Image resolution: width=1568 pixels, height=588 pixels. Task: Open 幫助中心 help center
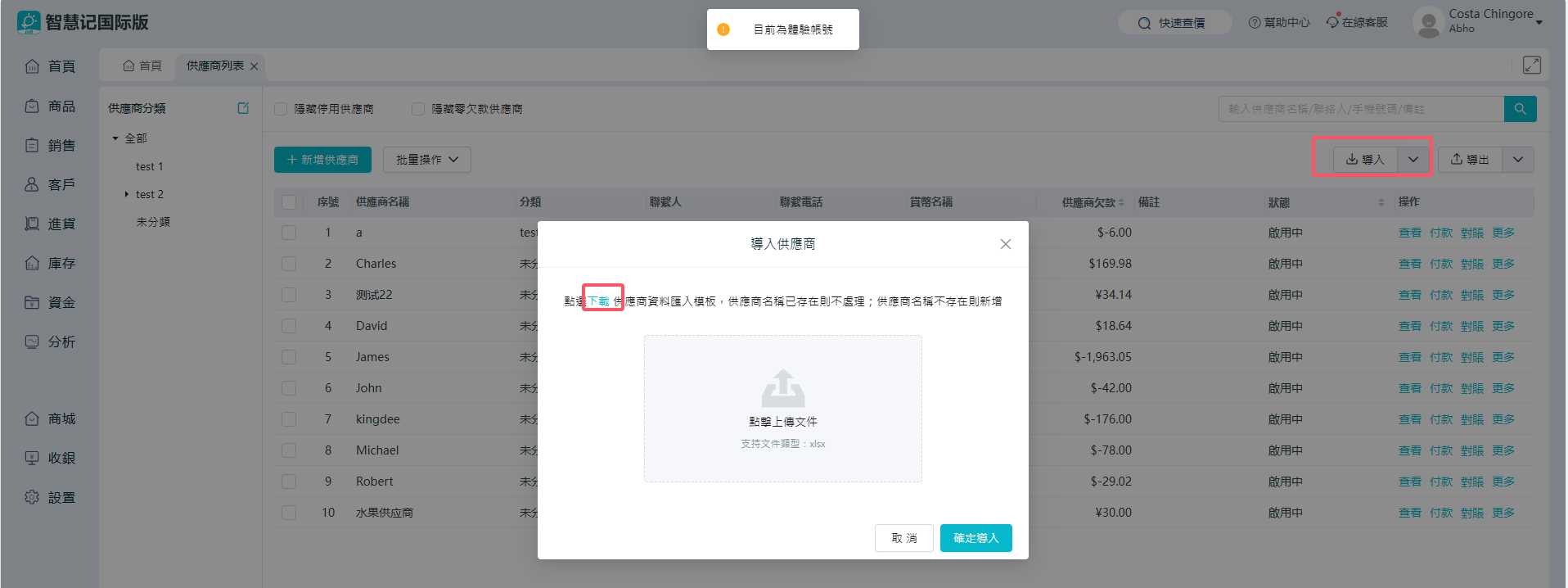[x=1279, y=22]
